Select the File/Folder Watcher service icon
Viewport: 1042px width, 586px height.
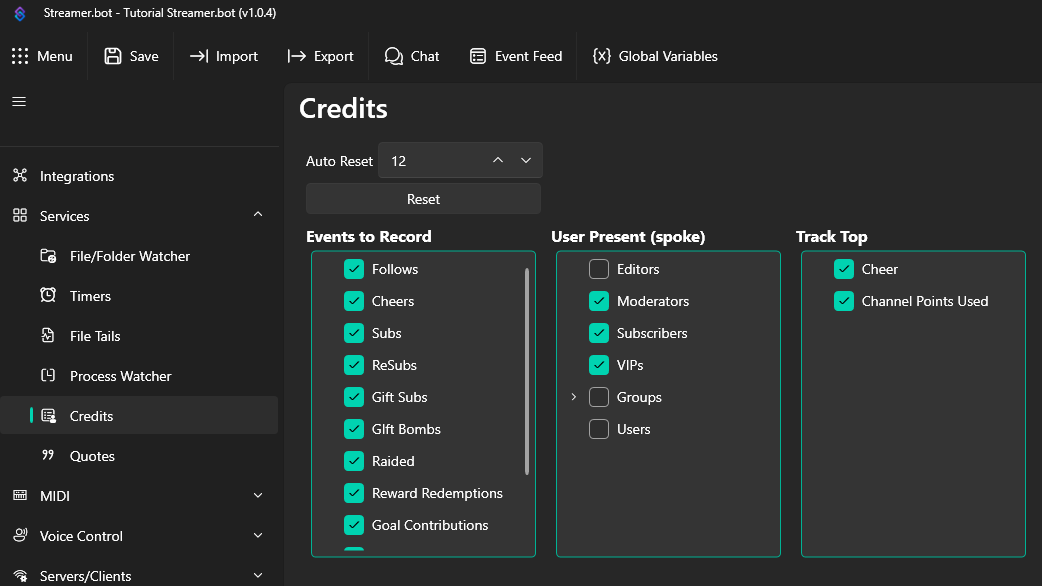point(48,256)
